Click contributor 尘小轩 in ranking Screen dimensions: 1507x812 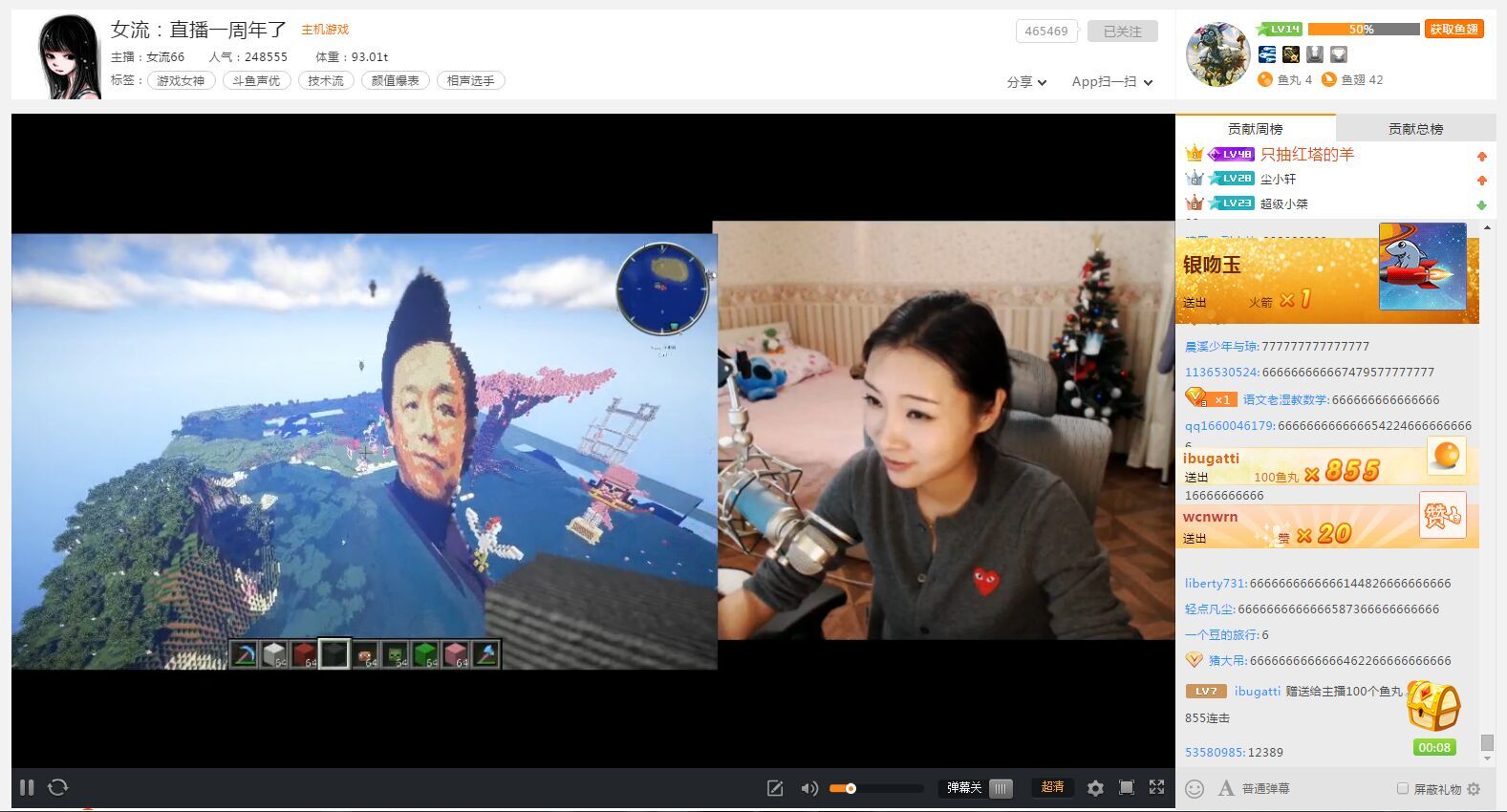pyautogui.click(x=1278, y=179)
